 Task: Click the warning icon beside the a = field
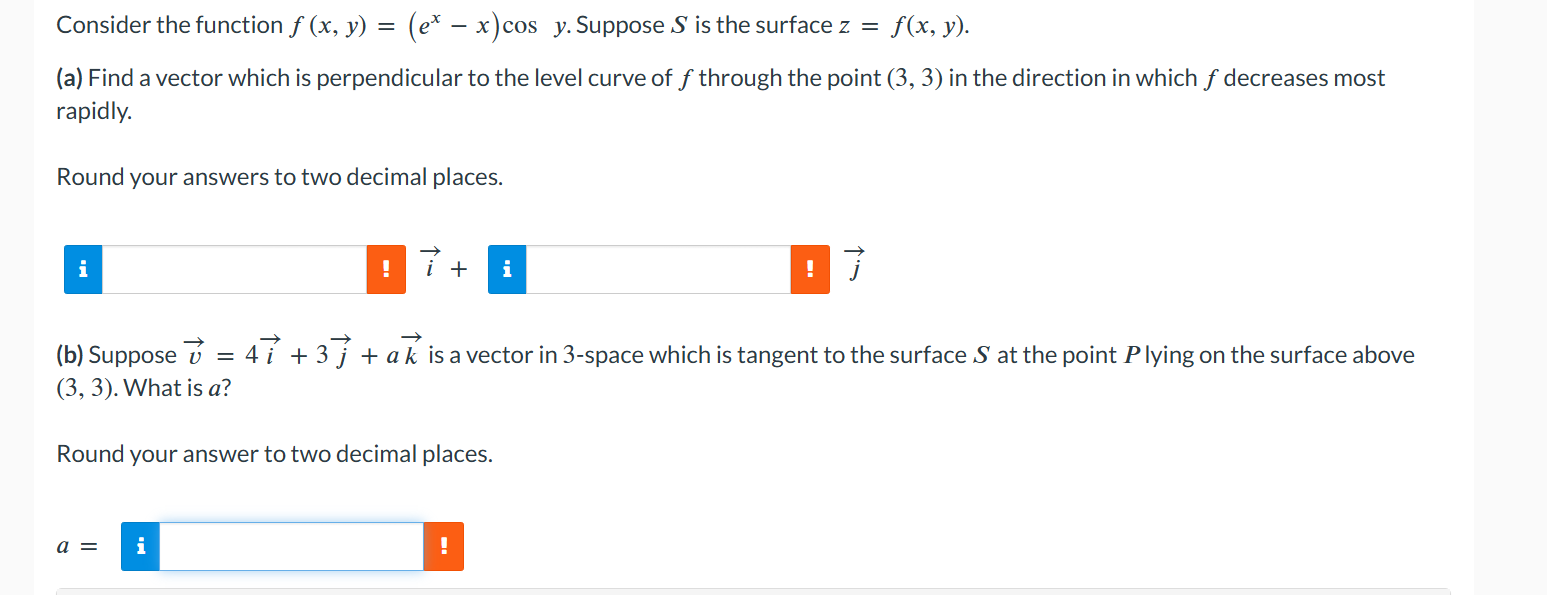pos(443,546)
